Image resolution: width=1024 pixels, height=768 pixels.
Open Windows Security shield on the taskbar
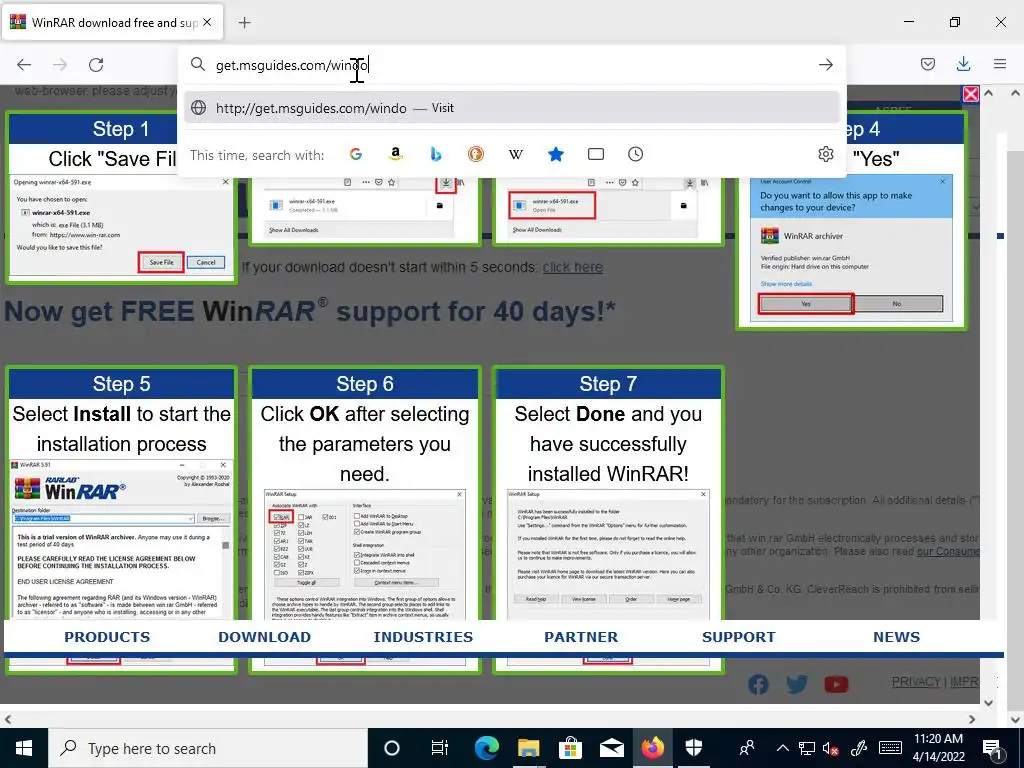pos(694,748)
